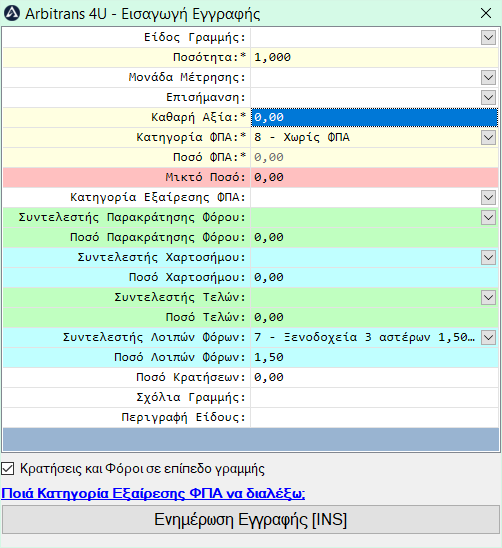Expand the Συντελεστής Τελών dropdown
The image size is (502, 548).
pos(488,298)
